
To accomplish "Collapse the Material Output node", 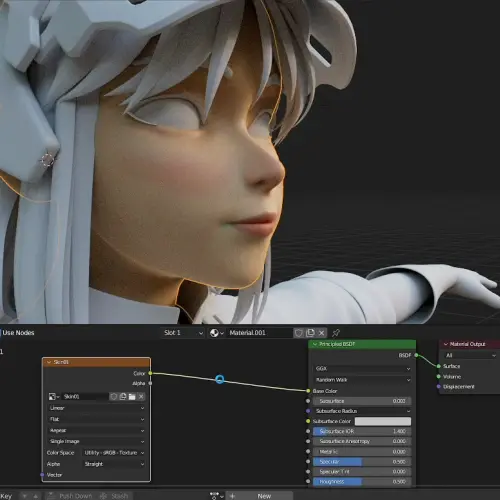I will pos(446,344).
